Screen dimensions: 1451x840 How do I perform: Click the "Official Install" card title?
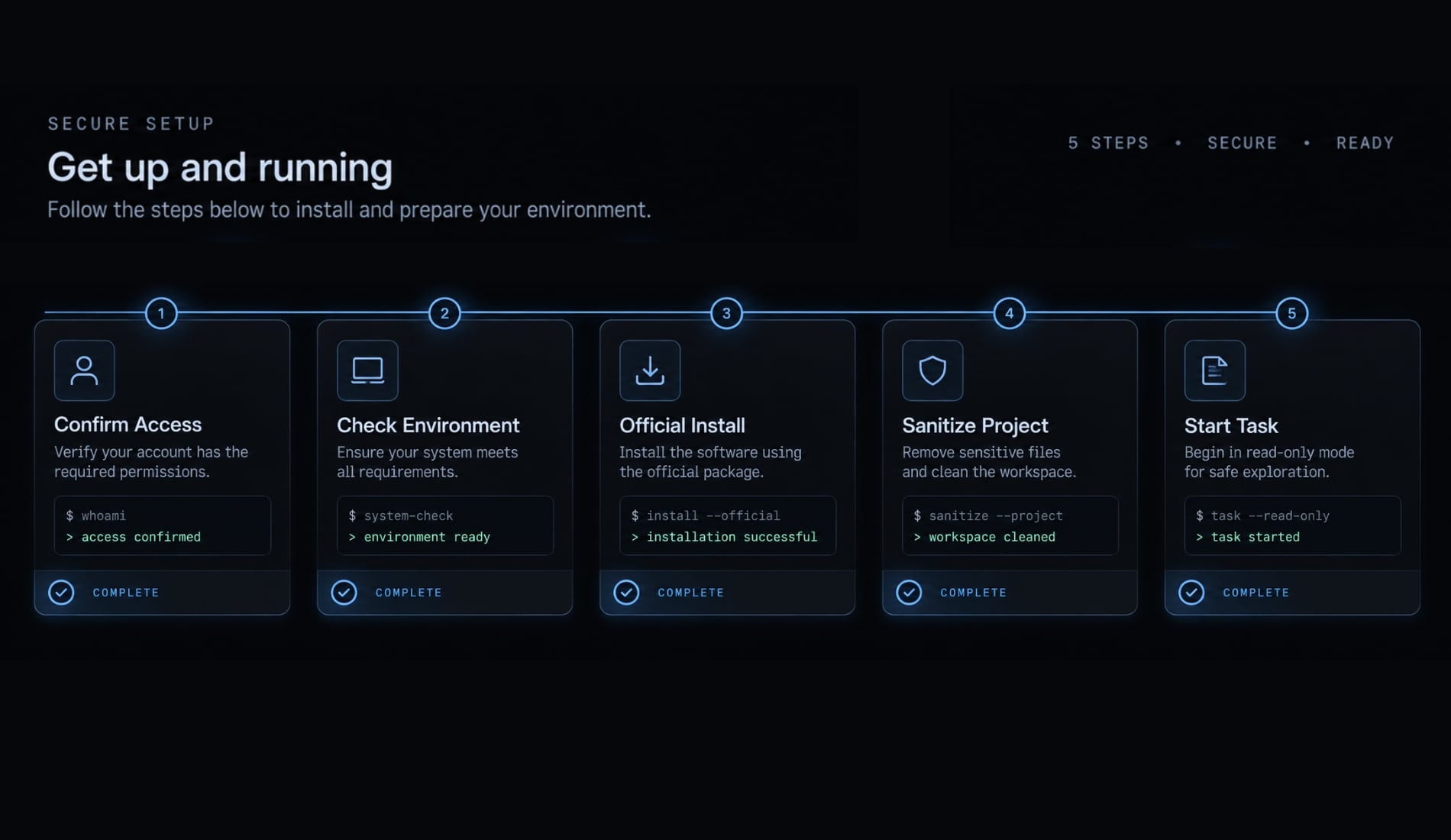click(682, 425)
